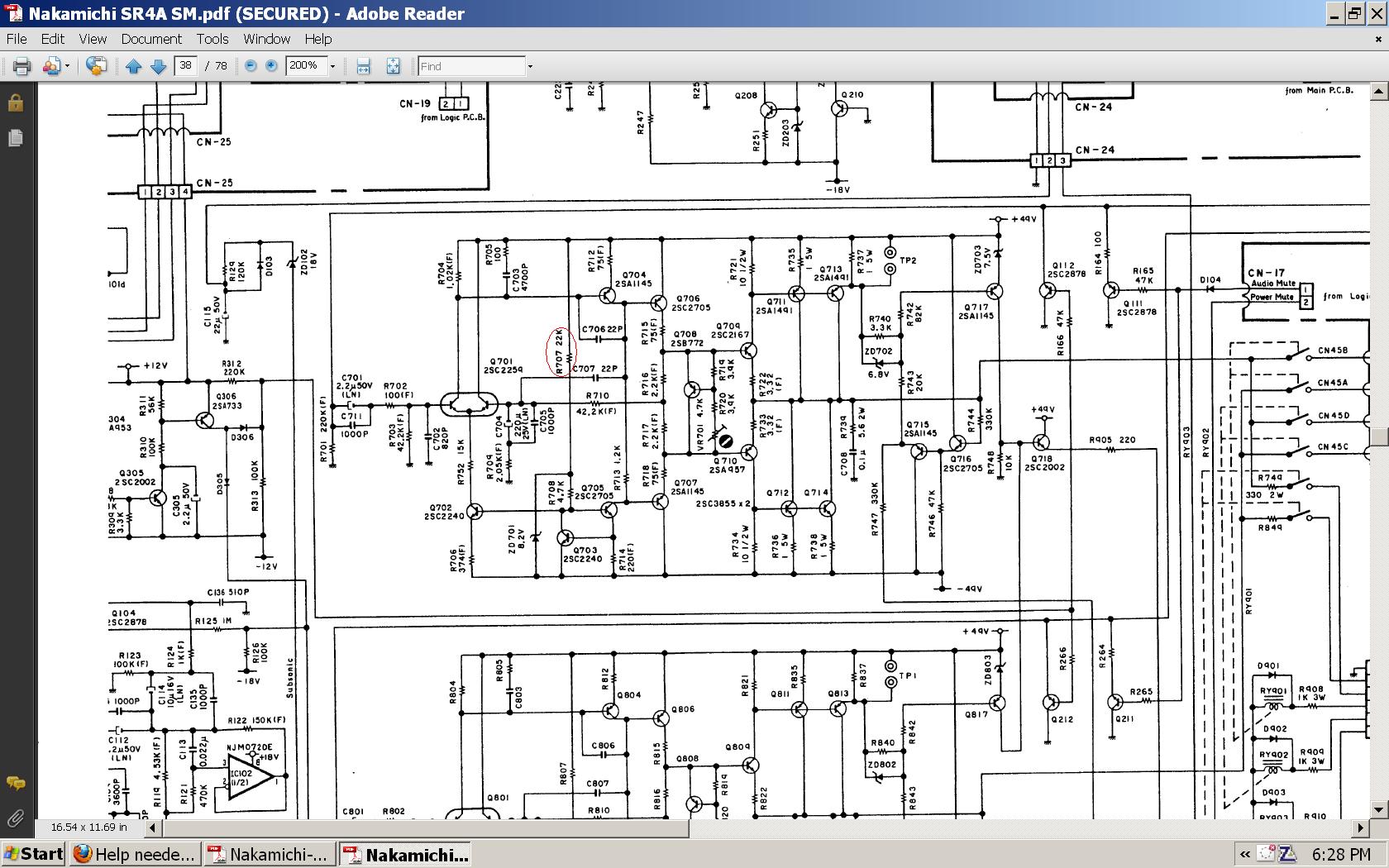Open the Find options dropdown arrow

[530, 66]
